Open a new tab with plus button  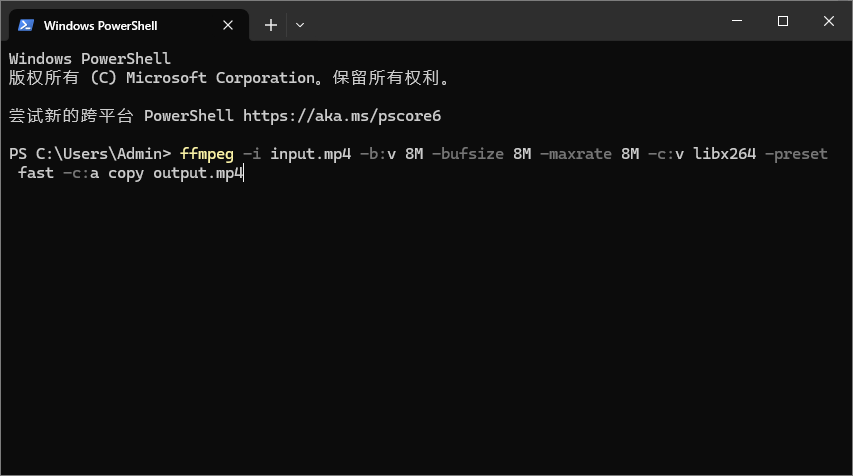[270, 24]
